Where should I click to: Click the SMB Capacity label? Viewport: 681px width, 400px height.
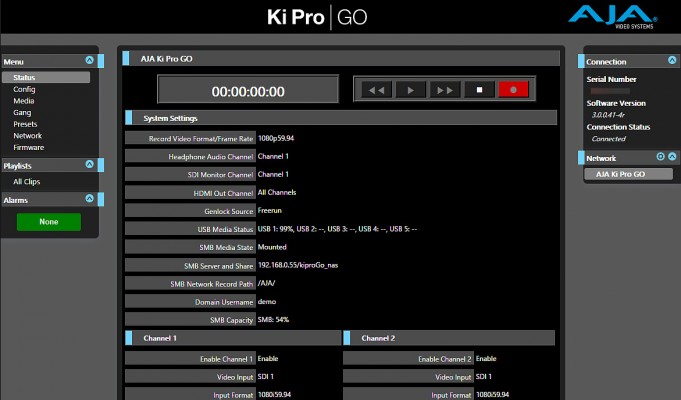click(x=191, y=320)
